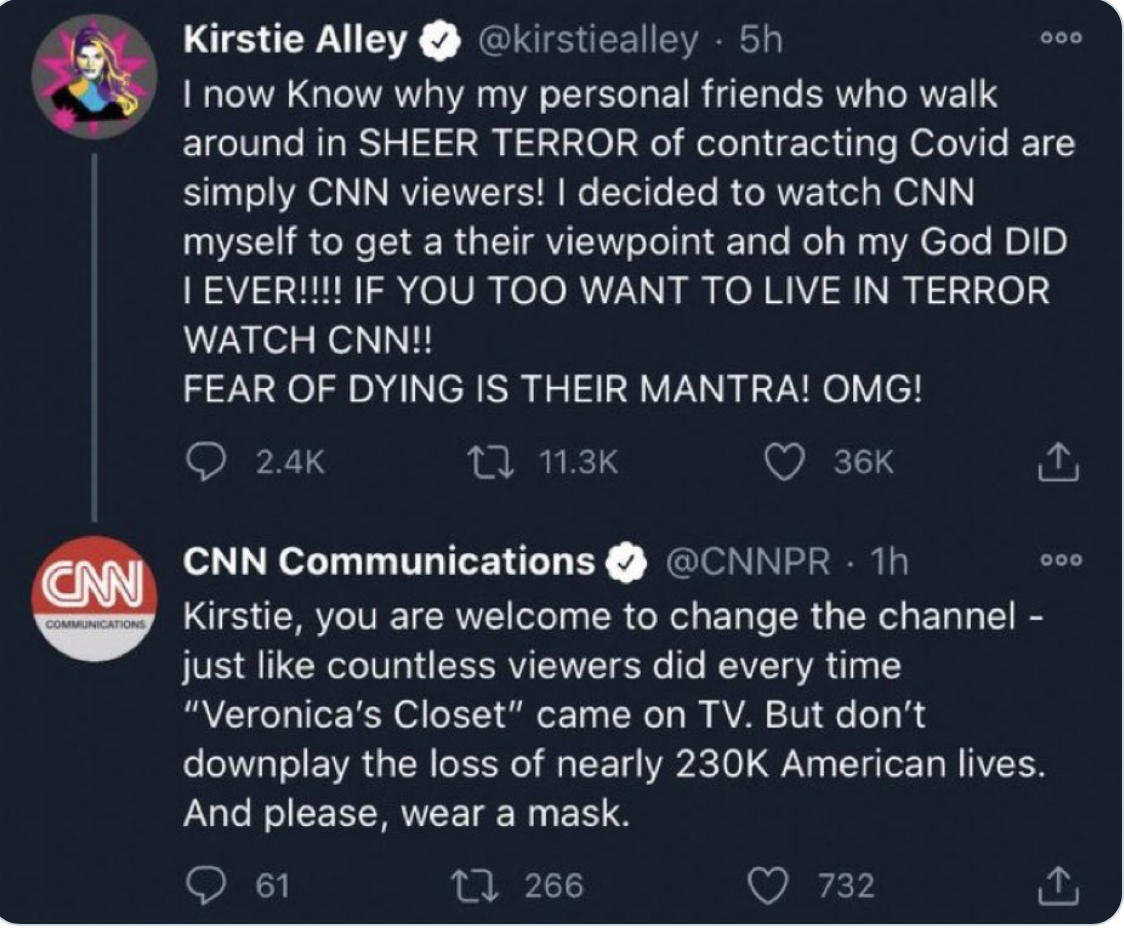Image resolution: width=1124 pixels, height=931 pixels.
Task: Share the CNN Communications tweet
Action: pos(1058,886)
